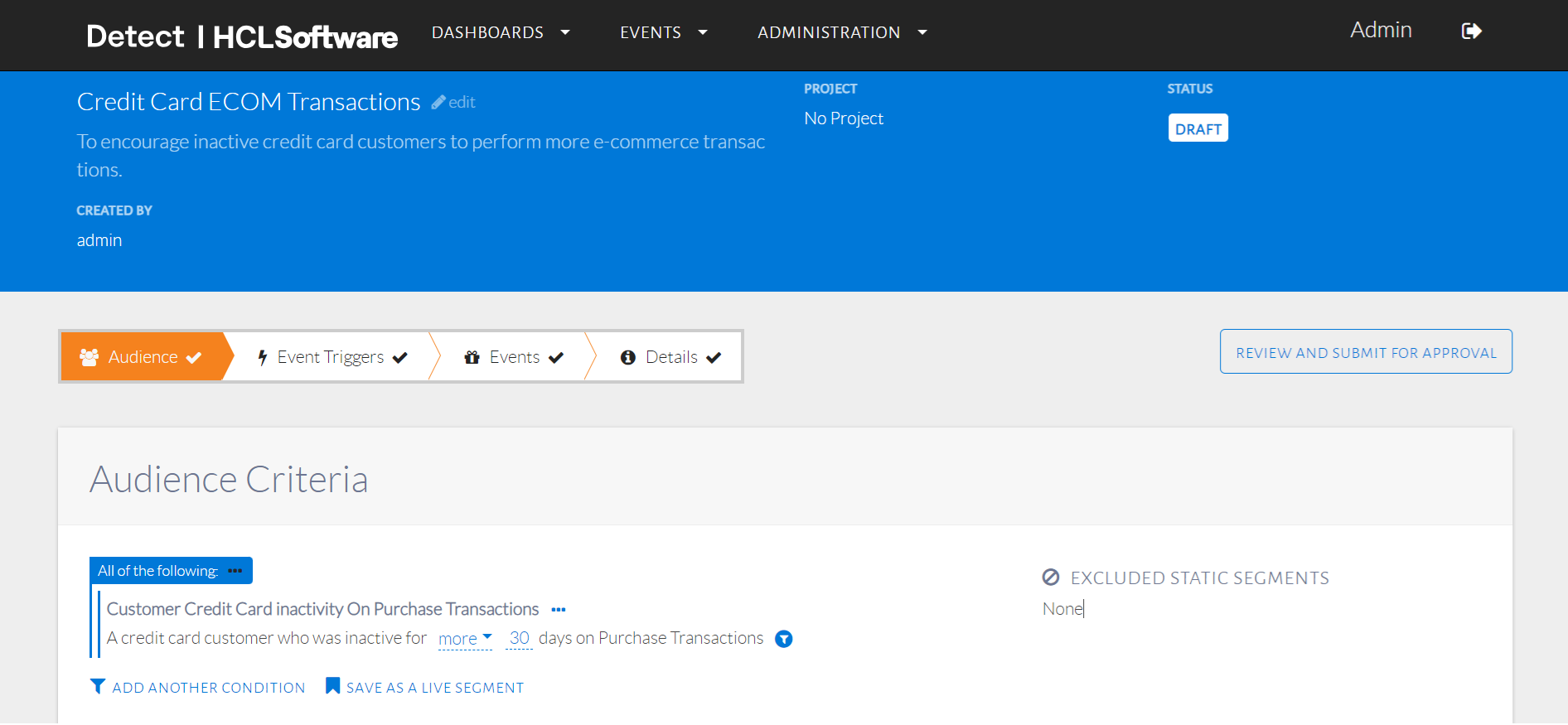Open the ellipsis menu for Customer Credit Card inactivity
1568x725 pixels.
tap(559, 610)
